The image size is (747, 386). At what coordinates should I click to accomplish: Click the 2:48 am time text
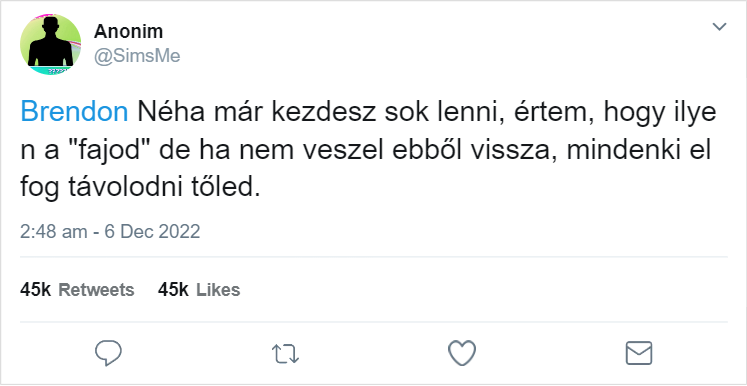coord(54,232)
